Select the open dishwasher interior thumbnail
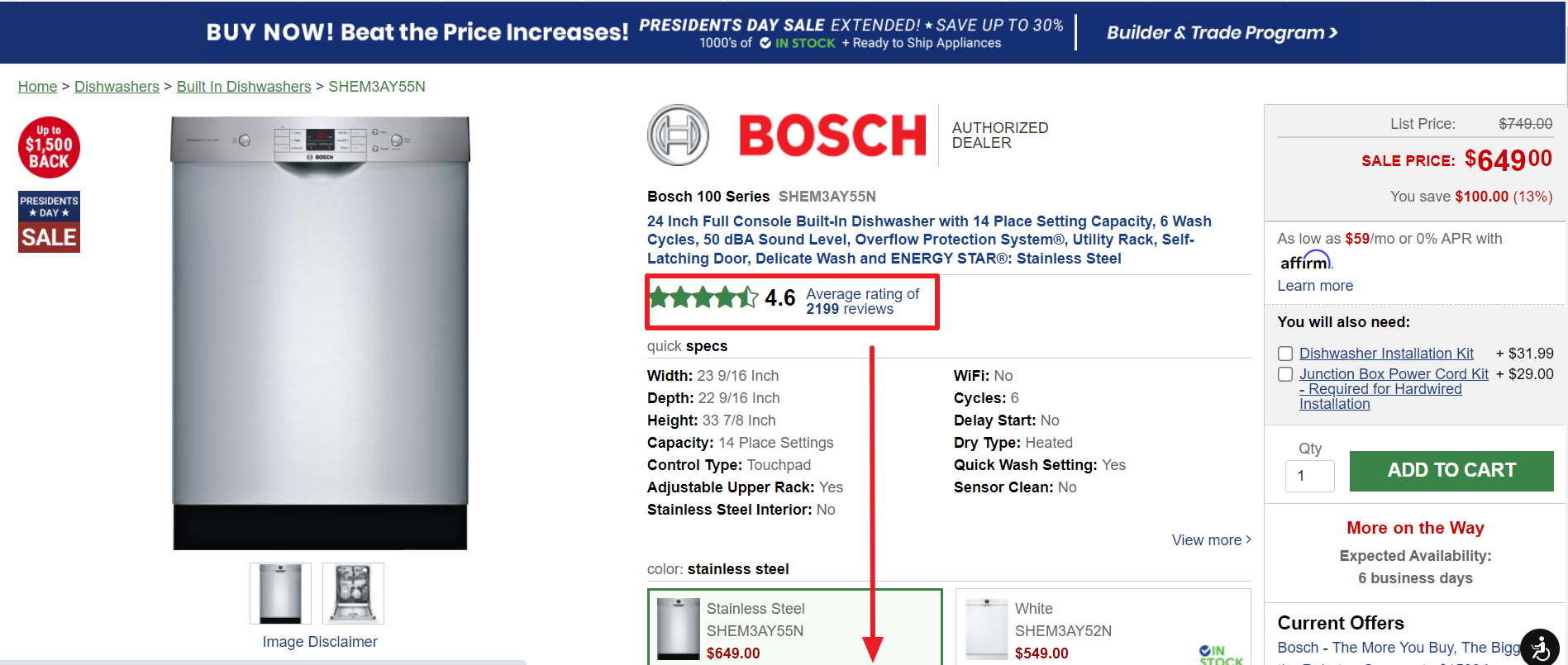This screenshot has width=1568, height=665. click(x=353, y=593)
